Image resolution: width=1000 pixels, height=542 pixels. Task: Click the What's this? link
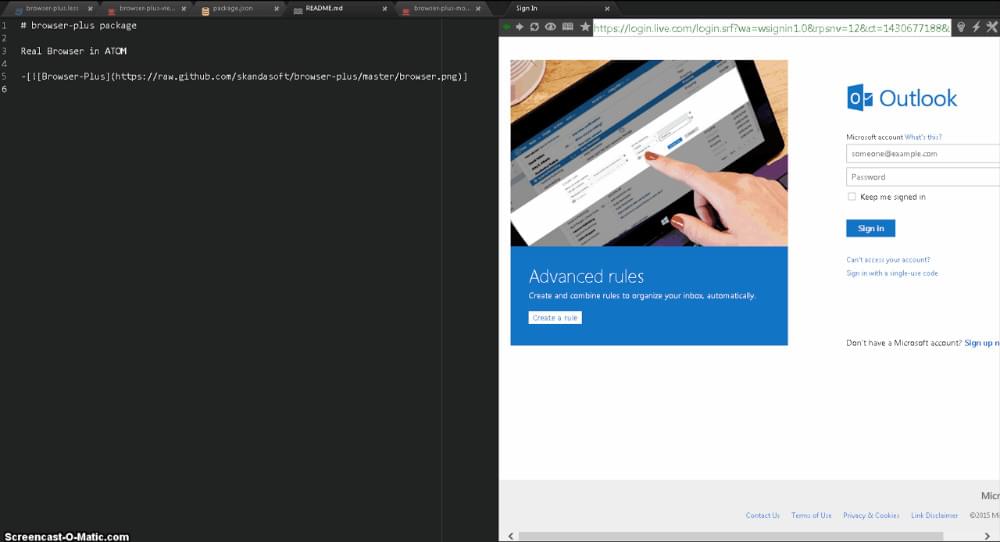(x=923, y=137)
